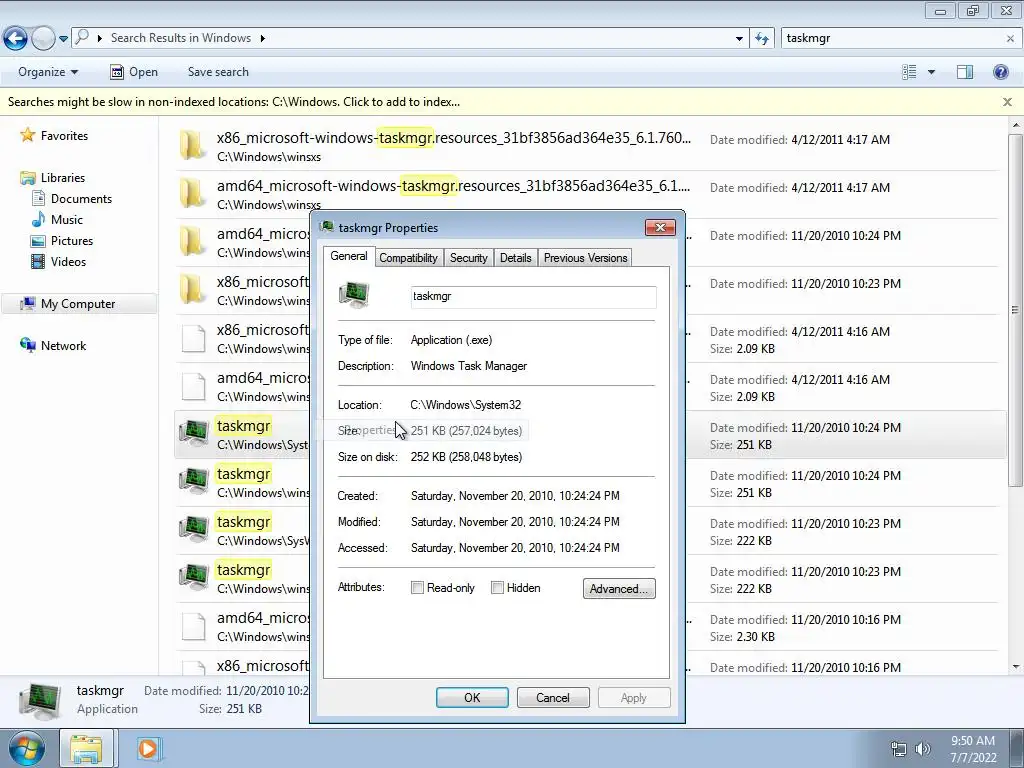Open the recent pages dropdown arrow

tap(63, 39)
